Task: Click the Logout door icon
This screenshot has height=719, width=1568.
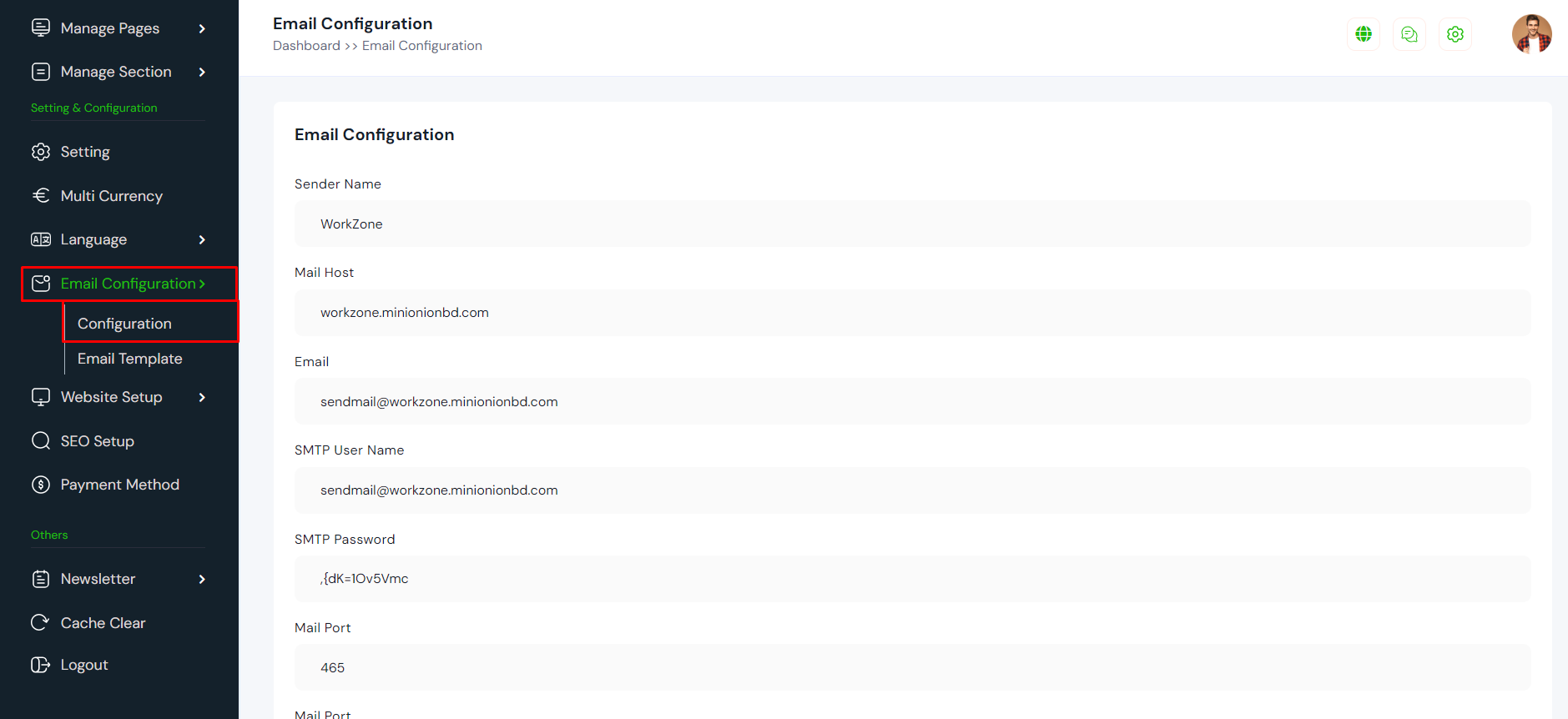Action: point(40,665)
